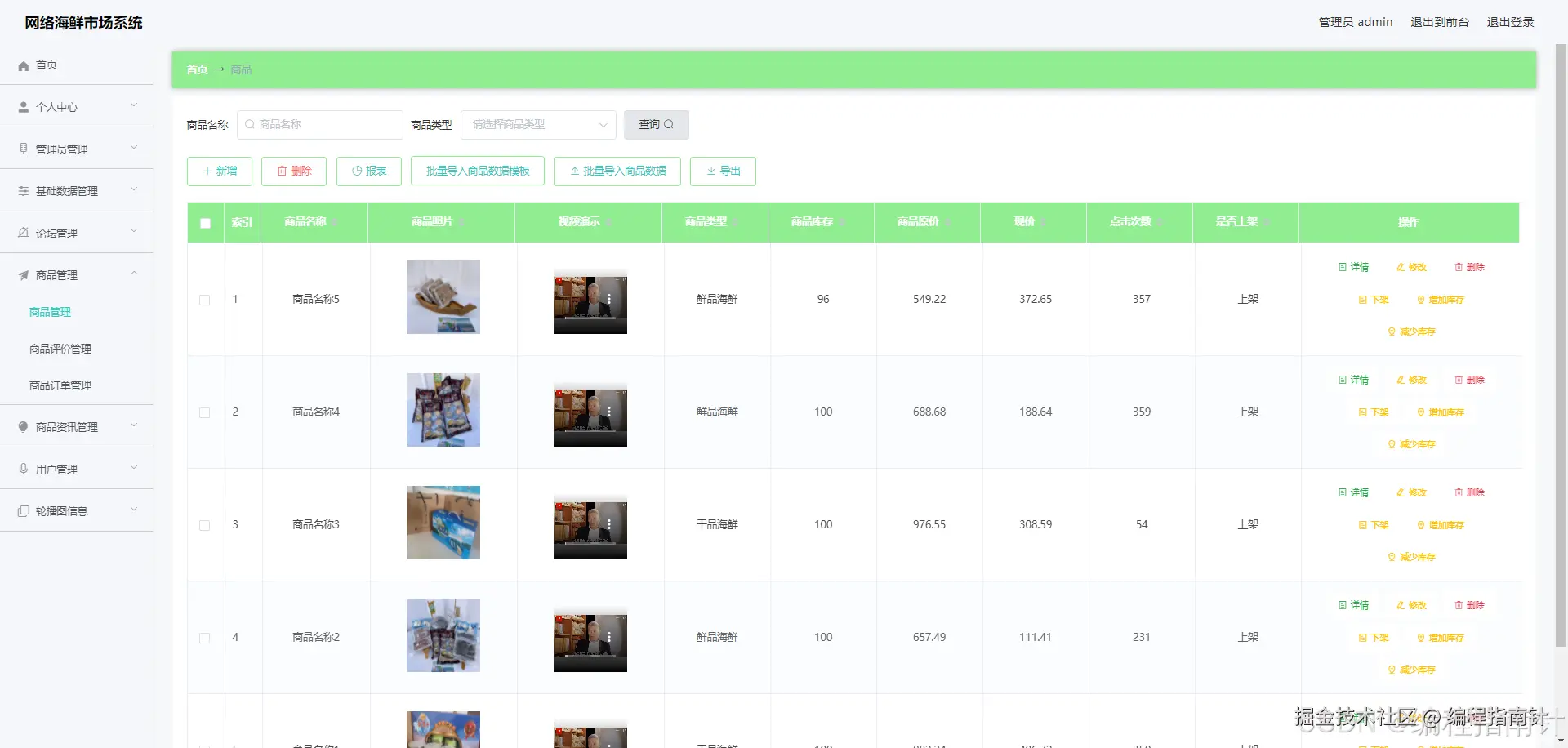Click the 退出登录 link

tap(1510, 22)
